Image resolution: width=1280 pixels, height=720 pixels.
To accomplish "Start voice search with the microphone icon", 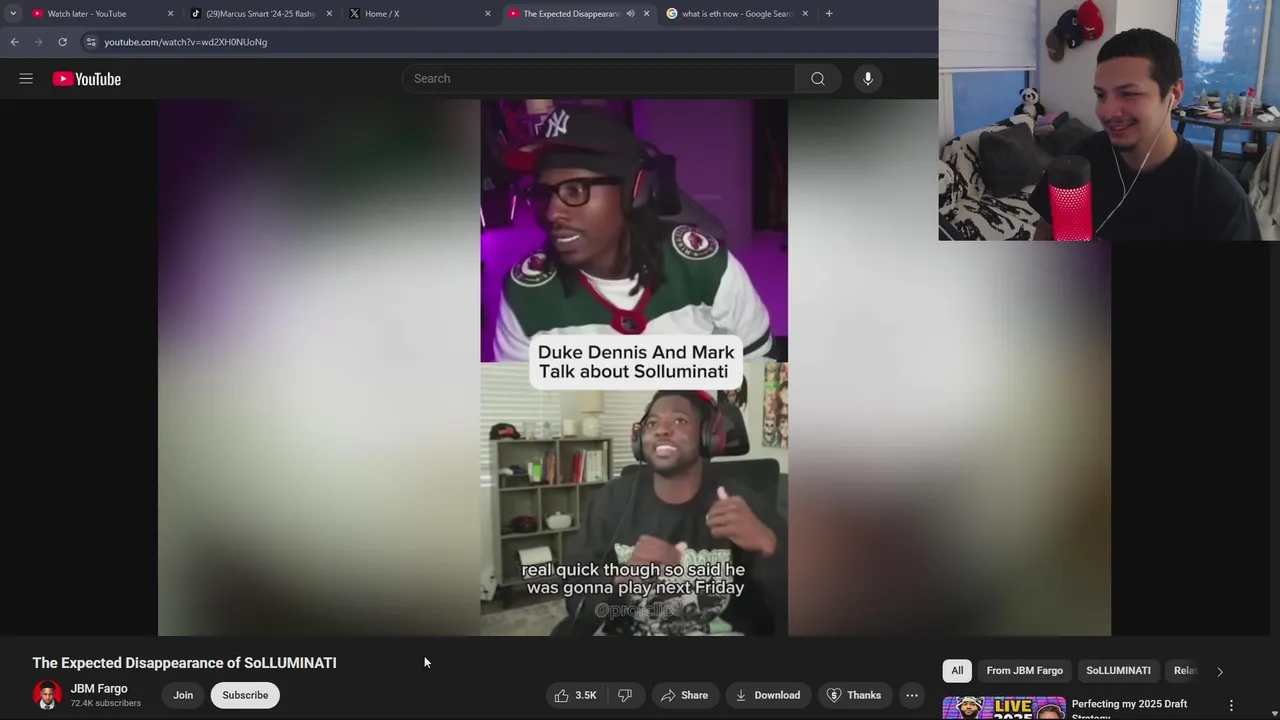I will [868, 79].
